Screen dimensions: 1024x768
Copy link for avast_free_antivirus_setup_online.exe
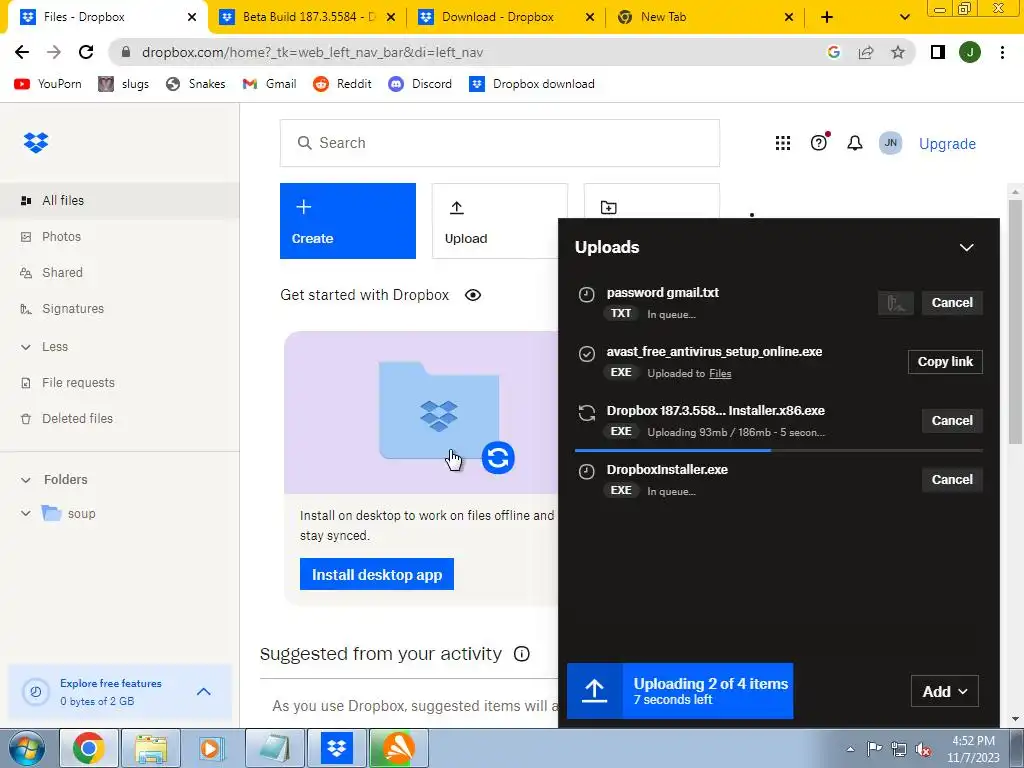point(945,362)
